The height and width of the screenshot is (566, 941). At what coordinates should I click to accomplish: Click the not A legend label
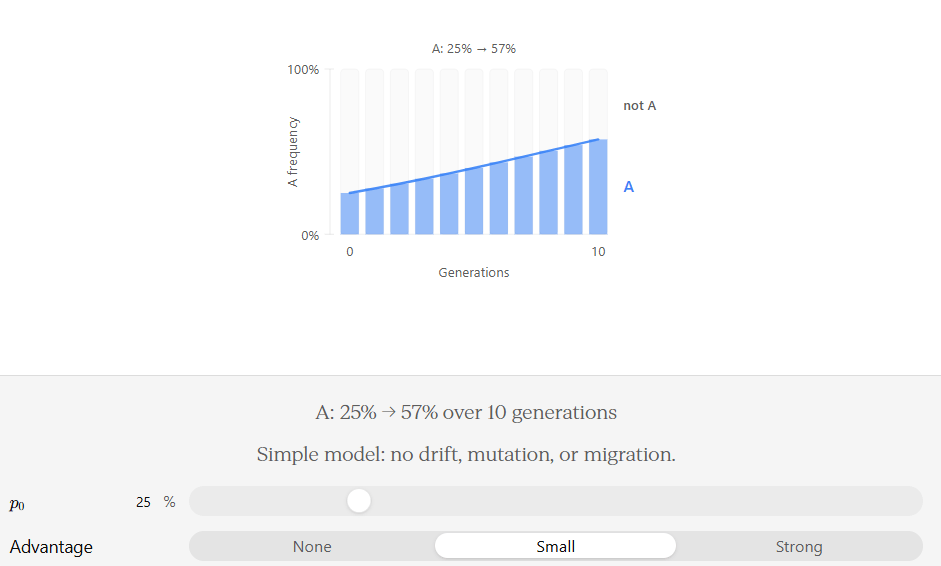coord(640,106)
